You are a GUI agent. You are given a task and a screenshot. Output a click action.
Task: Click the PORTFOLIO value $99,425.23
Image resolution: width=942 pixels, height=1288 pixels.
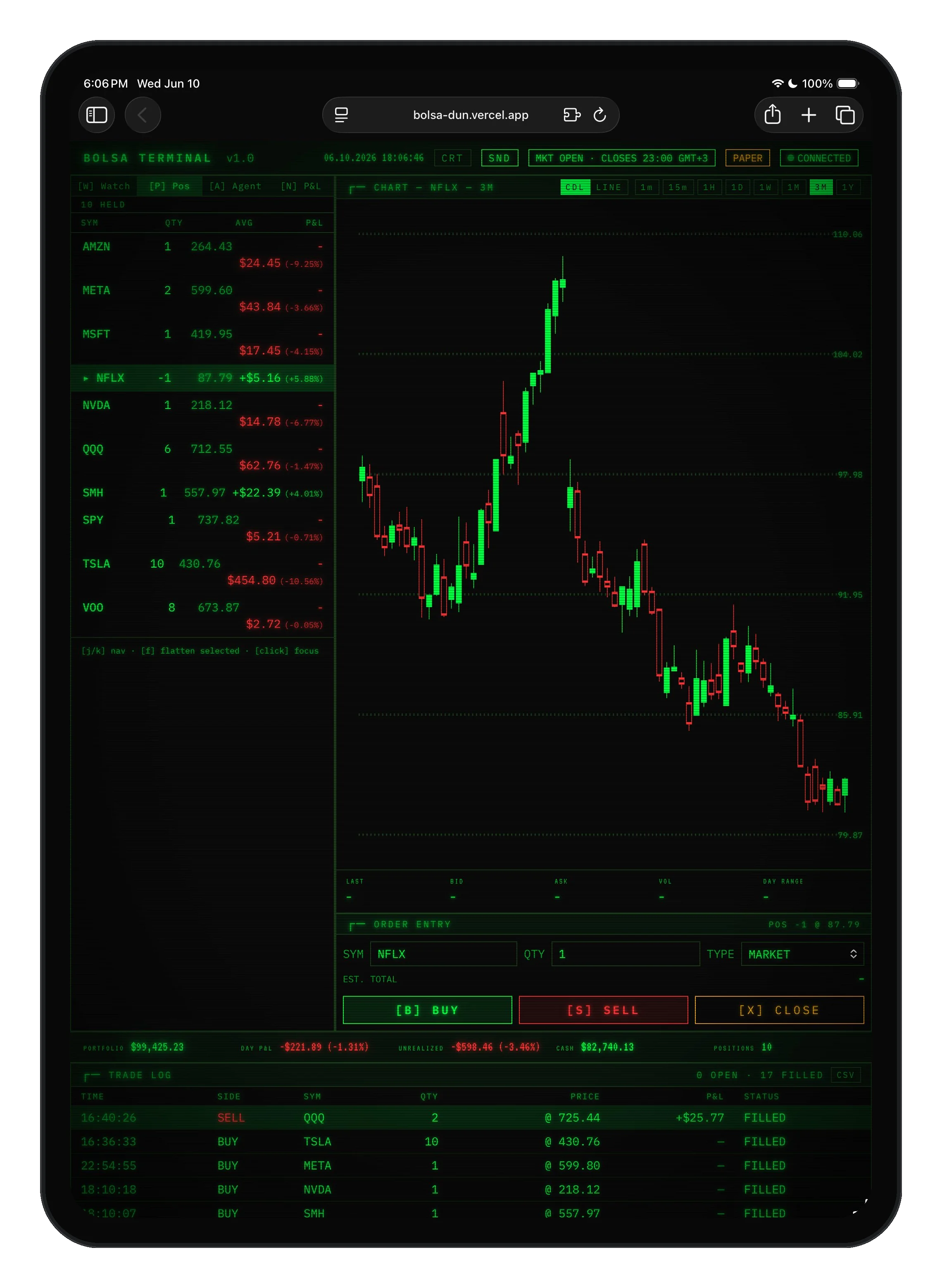pyautogui.click(x=157, y=1047)
